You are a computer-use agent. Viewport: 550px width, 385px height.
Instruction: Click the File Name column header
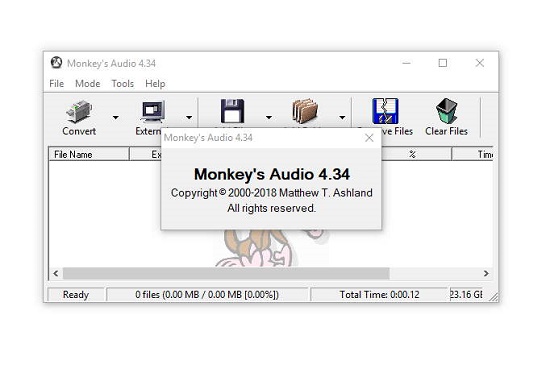89,154
